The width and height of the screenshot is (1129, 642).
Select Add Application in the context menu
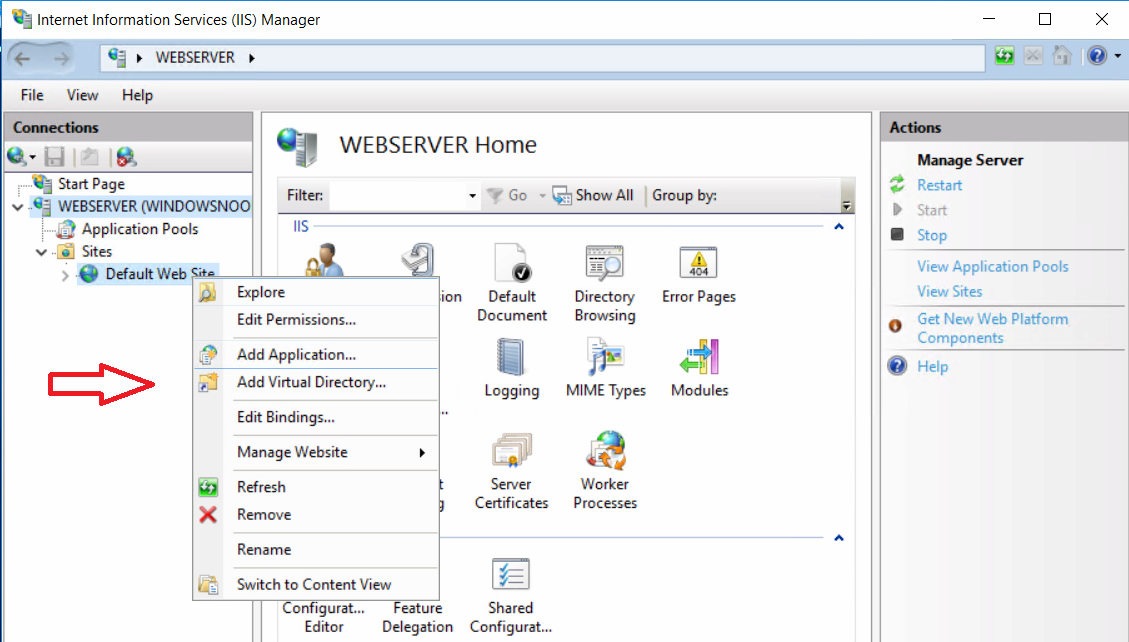pos(316,354)
